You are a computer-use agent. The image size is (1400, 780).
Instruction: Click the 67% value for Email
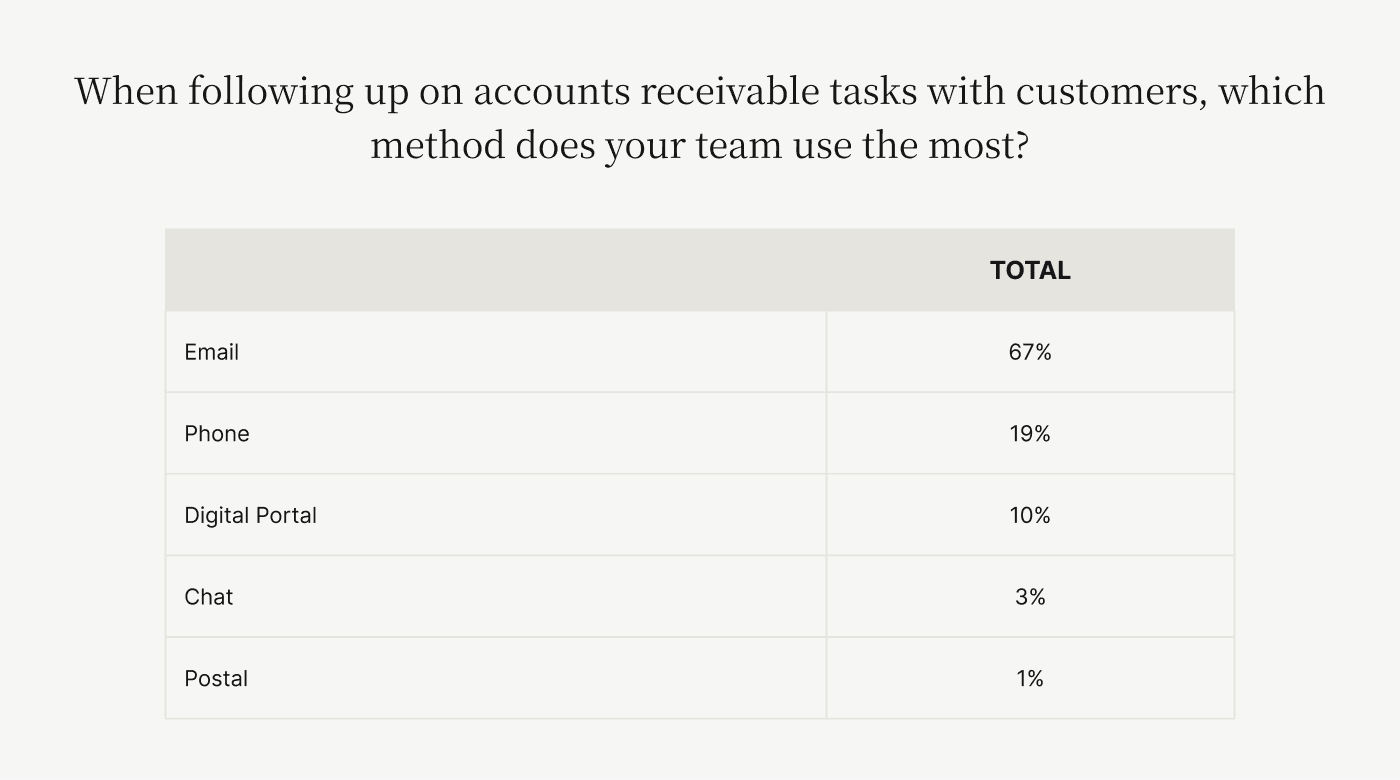(1030, 352)
